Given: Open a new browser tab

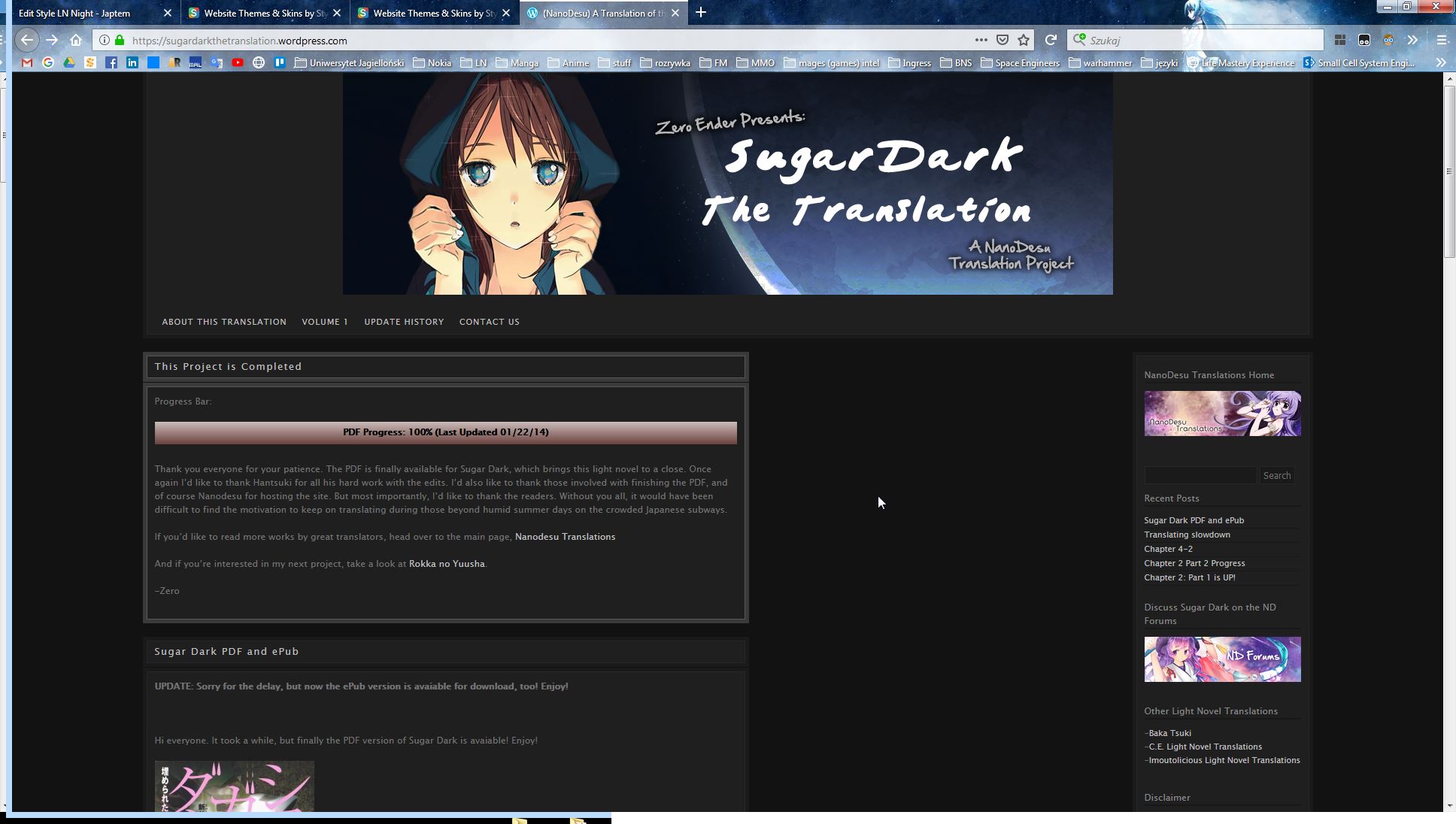Looking at the screenshot, I should point(701,13).
